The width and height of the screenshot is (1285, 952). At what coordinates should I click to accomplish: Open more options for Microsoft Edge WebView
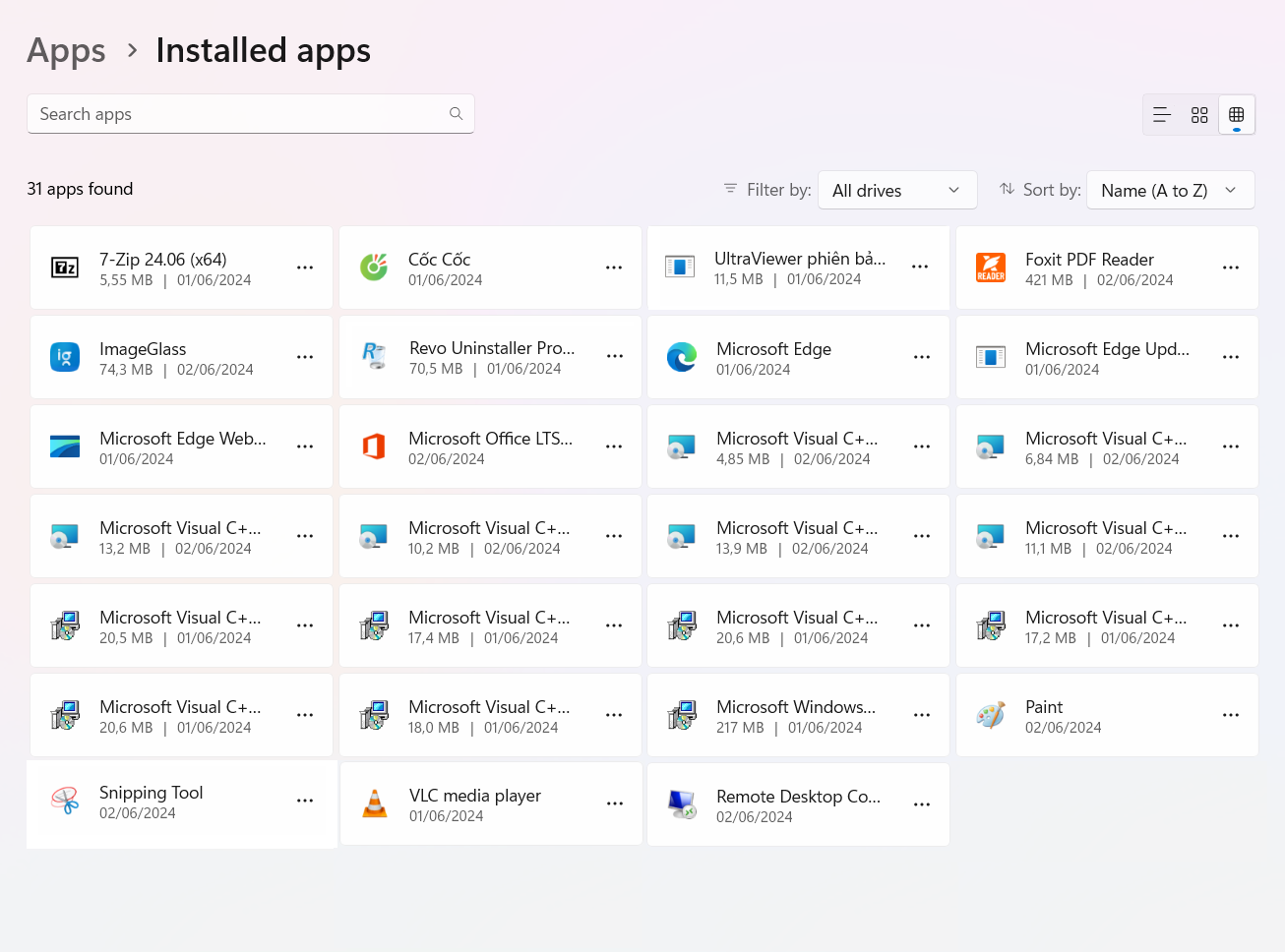tap(305, 446)
